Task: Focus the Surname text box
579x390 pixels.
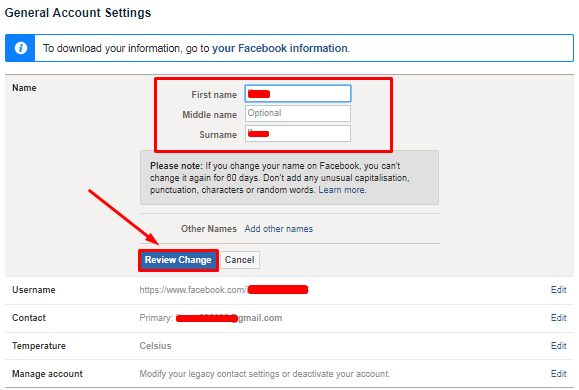Action: tap(298, 133)
